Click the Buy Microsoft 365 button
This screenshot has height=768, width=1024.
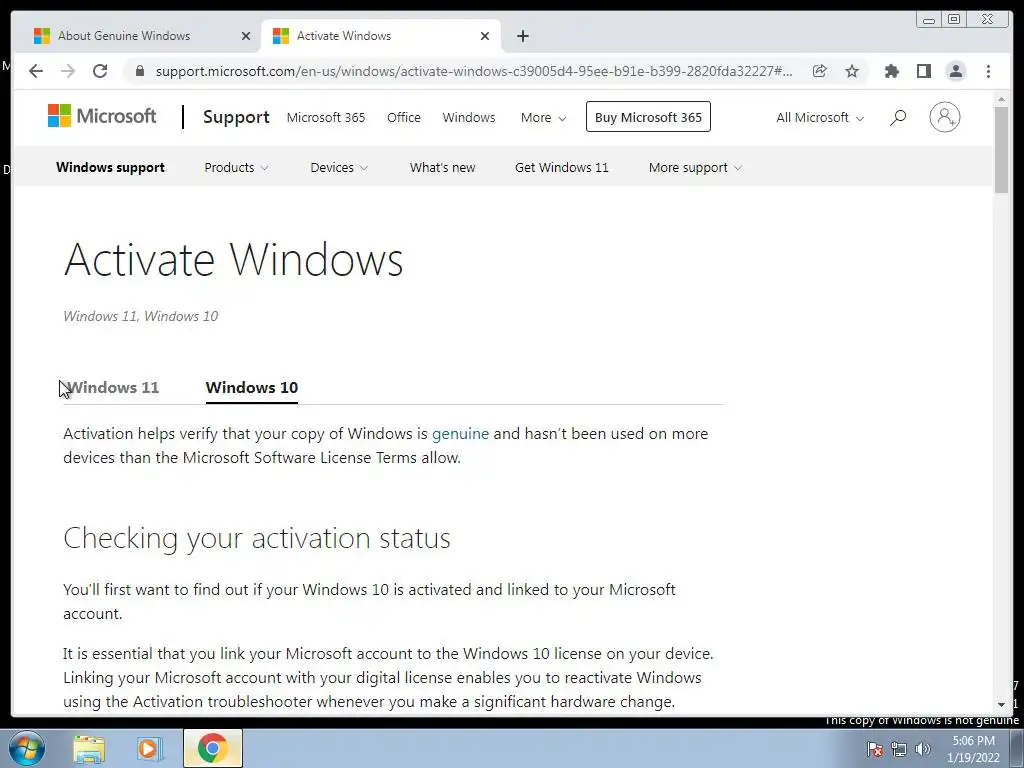tap(648, 117)
